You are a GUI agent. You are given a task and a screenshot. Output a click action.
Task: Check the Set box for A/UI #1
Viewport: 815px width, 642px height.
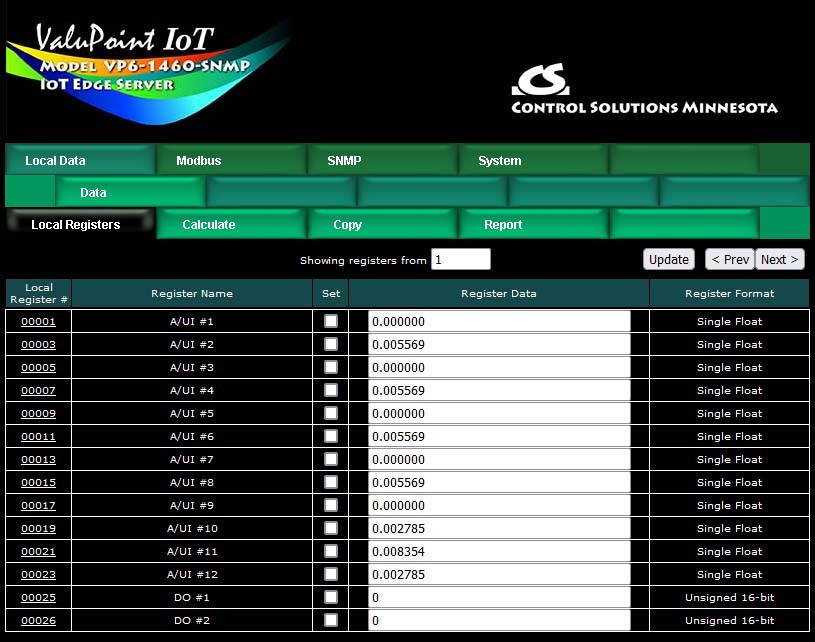click(x=331, y=321)
